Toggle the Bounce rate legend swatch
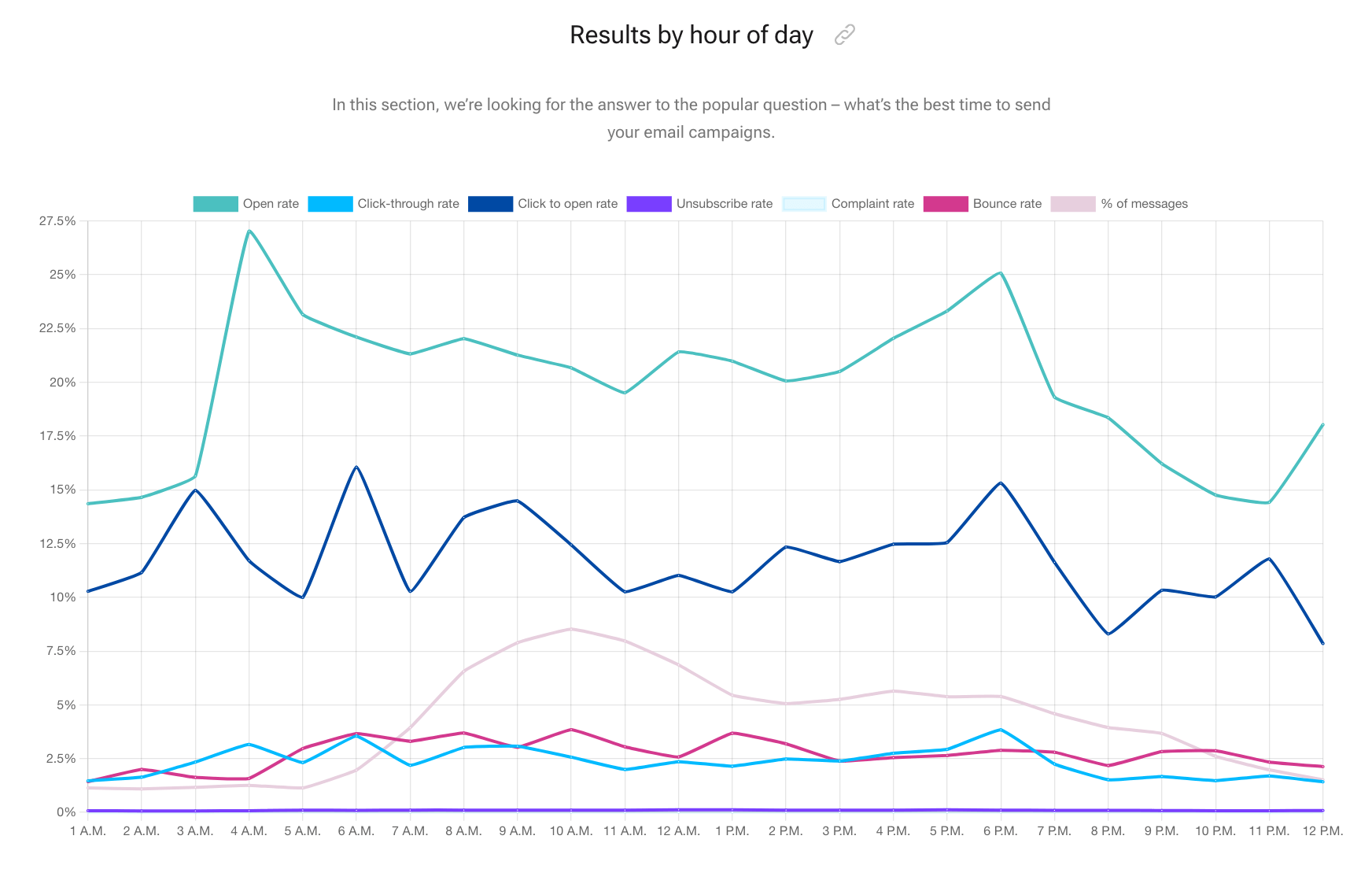This screenshot has width=1372, height=869. click(x=946, y=204)
